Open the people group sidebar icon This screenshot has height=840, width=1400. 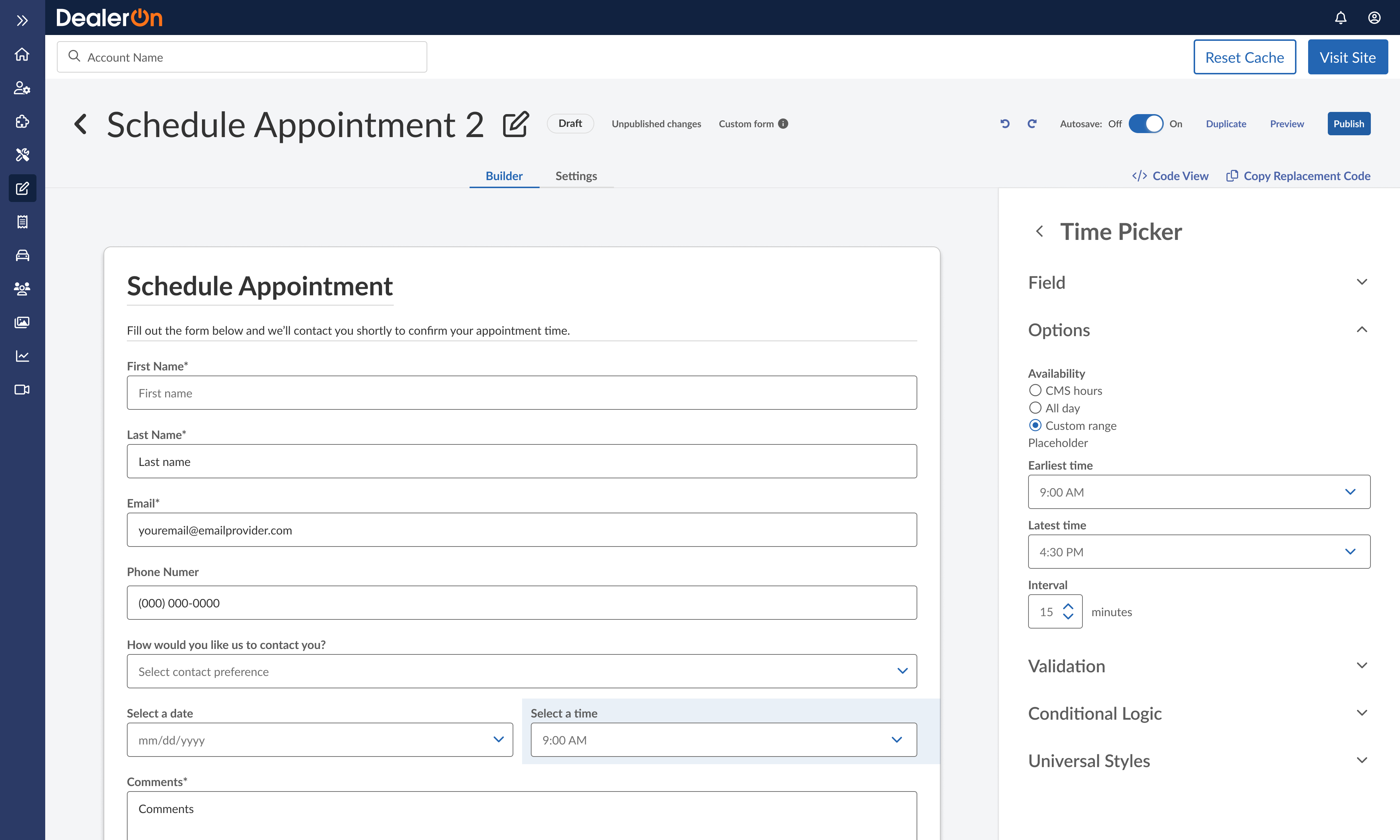pyautogui.click(x=22, y=289)
